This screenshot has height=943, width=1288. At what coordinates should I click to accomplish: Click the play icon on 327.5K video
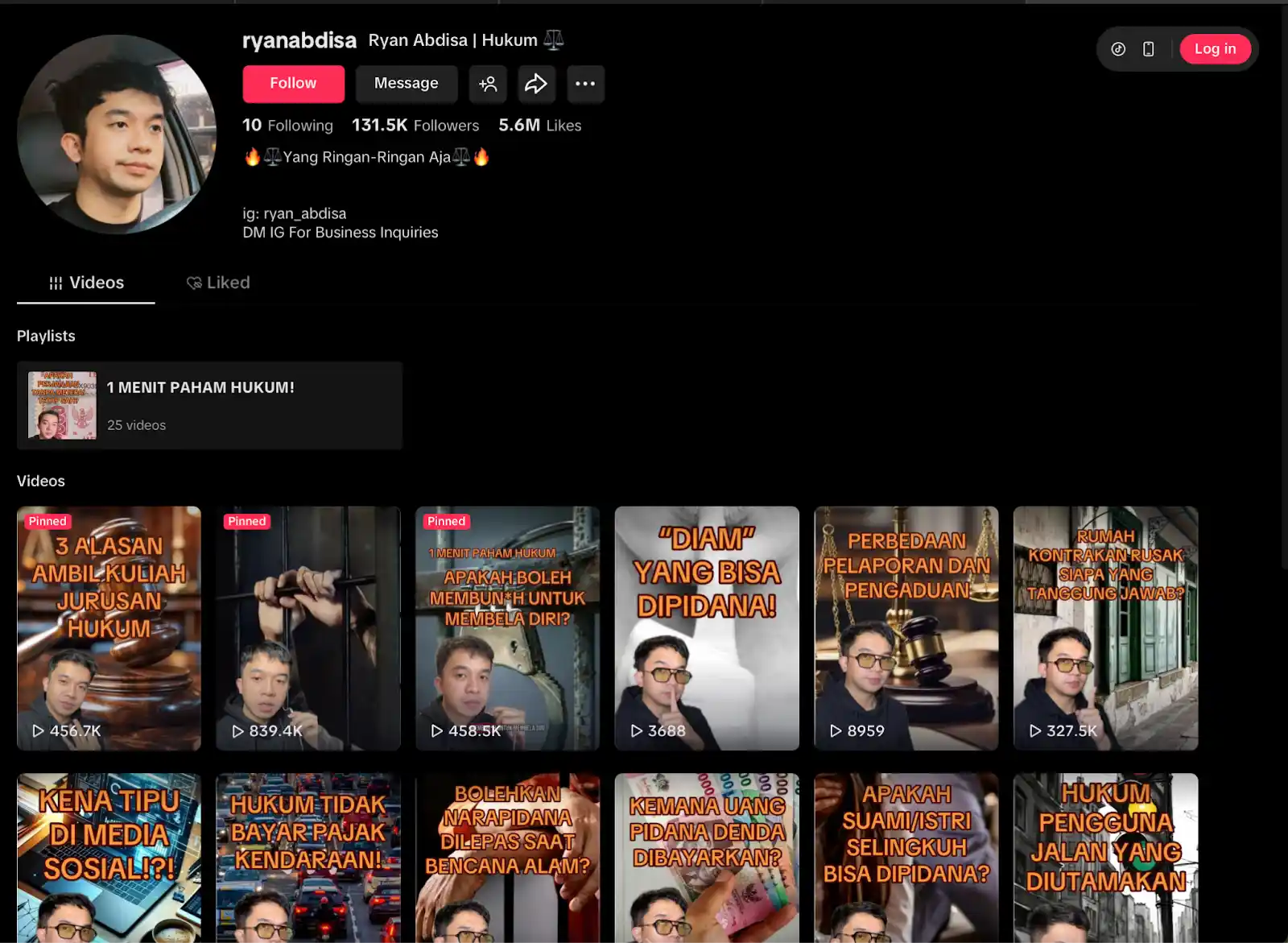(1035, 730)
